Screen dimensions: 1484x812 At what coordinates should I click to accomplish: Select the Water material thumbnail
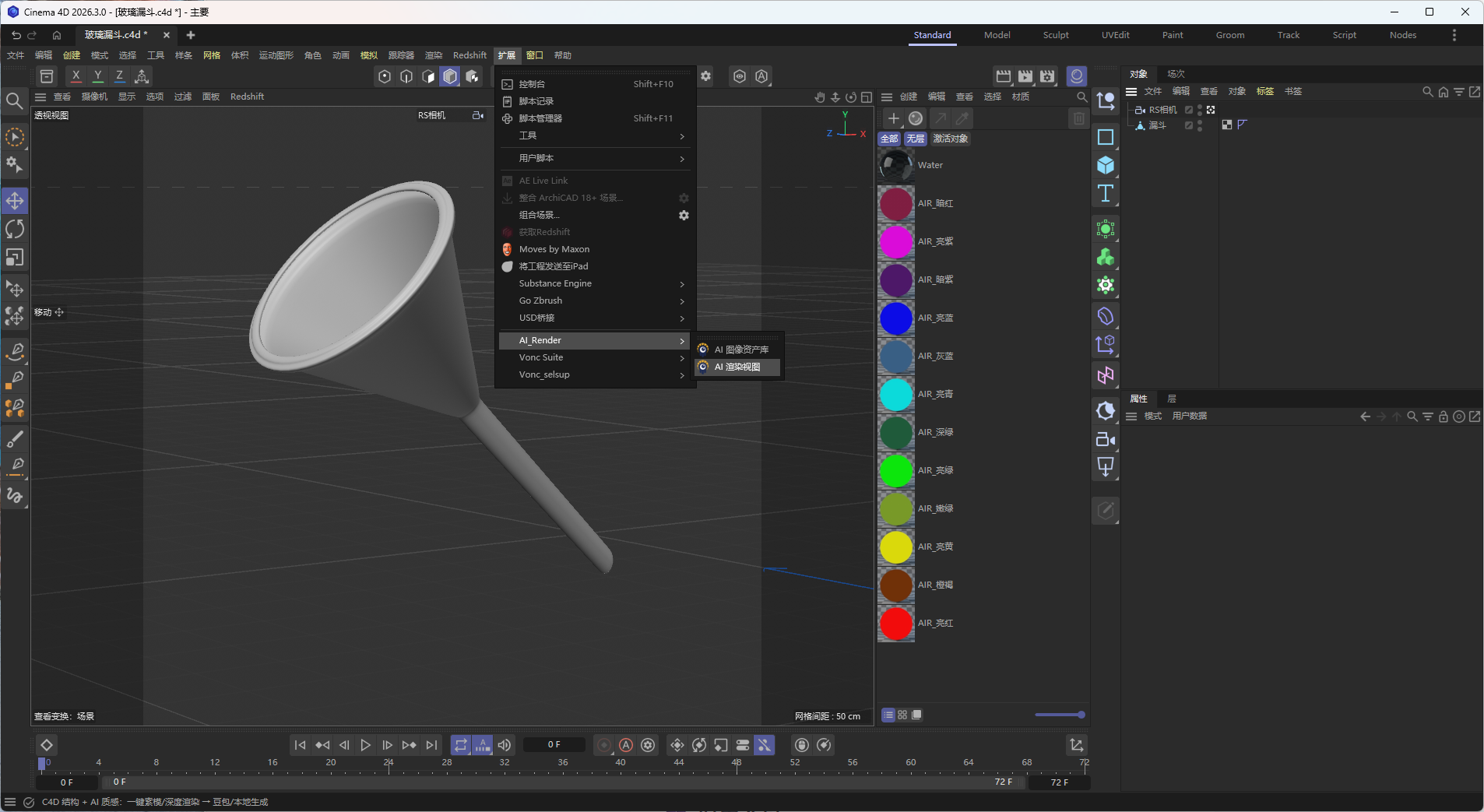(896, 165)
